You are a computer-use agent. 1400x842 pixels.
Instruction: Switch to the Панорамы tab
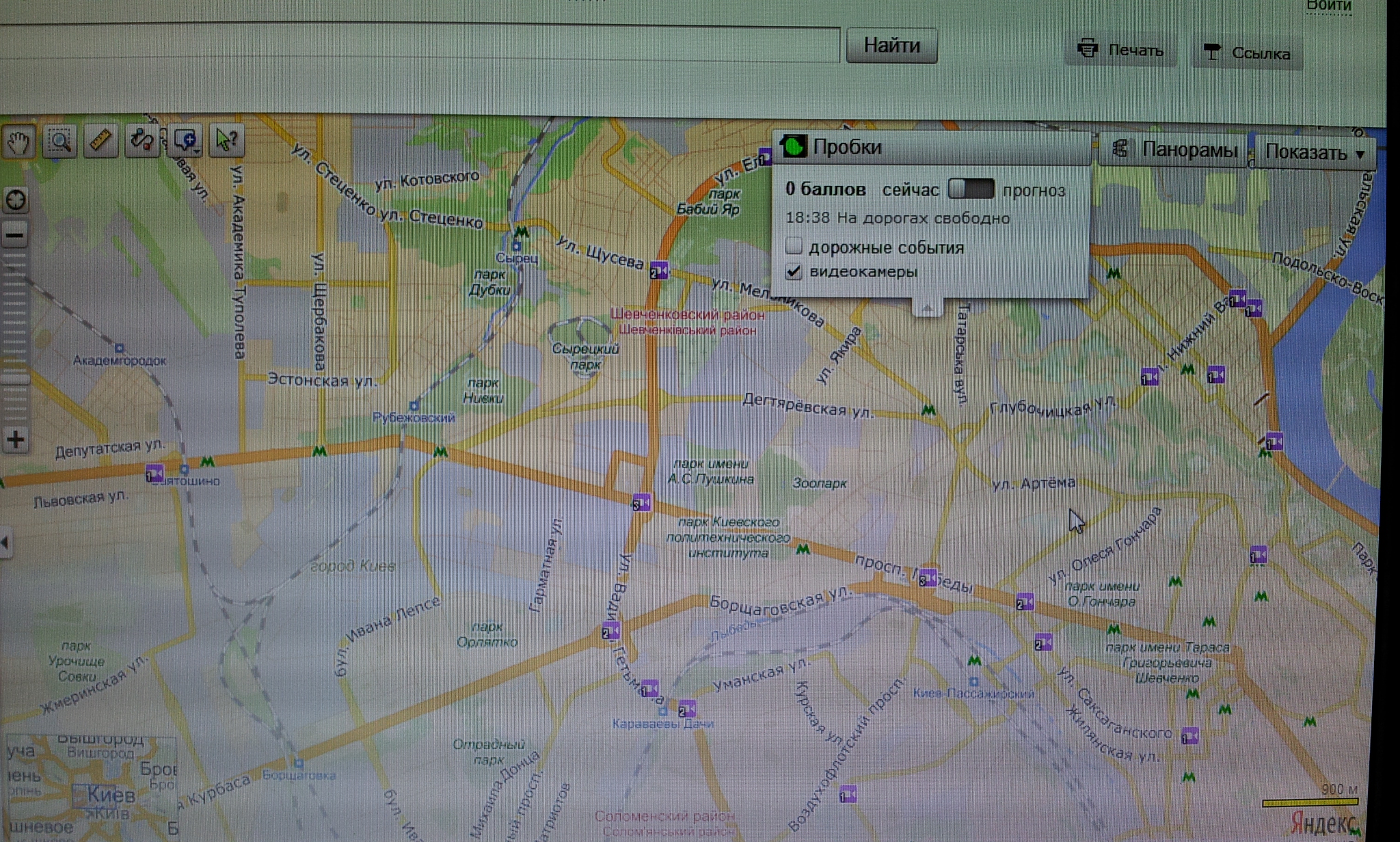click(1176, 149)
